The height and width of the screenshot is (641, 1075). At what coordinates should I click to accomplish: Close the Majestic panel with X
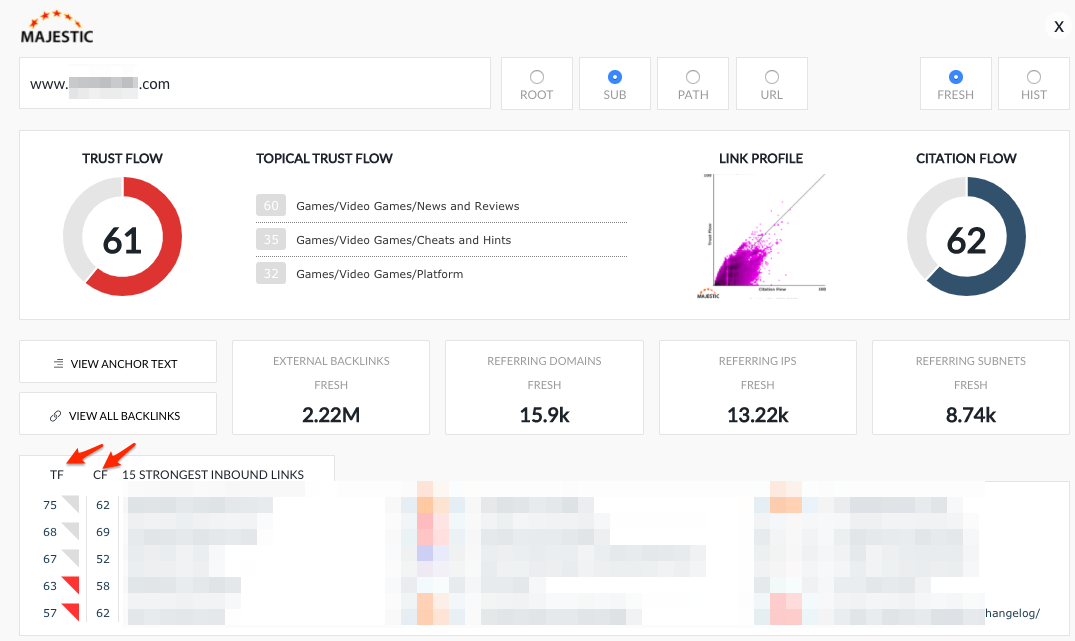1058,27
